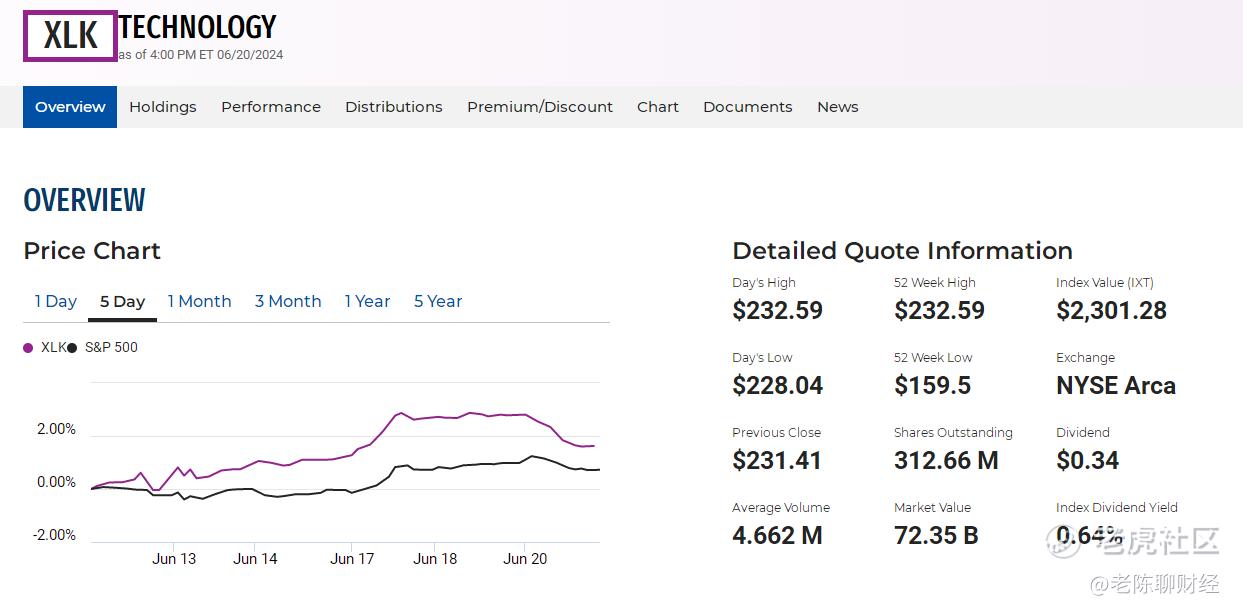Open the Chart tab
The image size is (1243, 612).
[x=657, y=107]
